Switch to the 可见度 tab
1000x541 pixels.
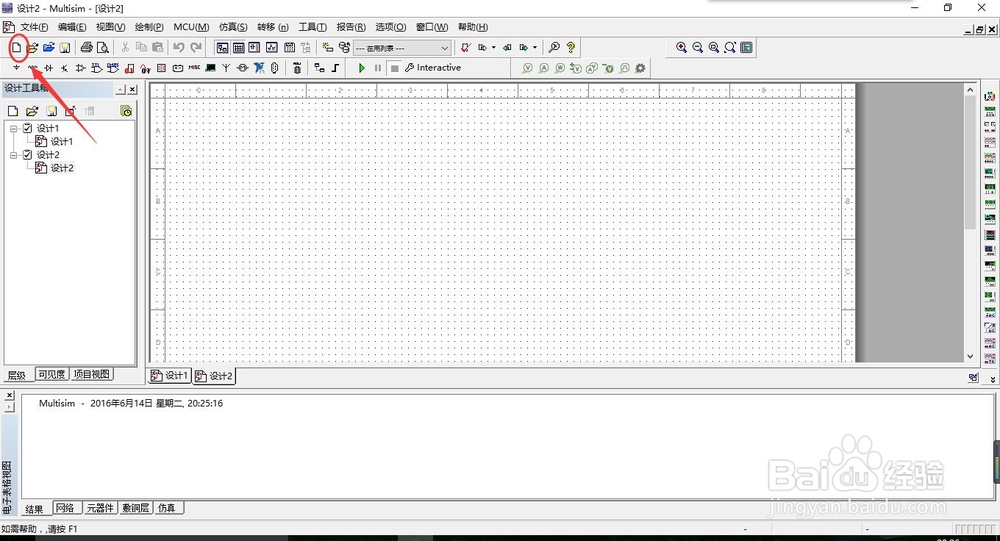pos(52,374)
